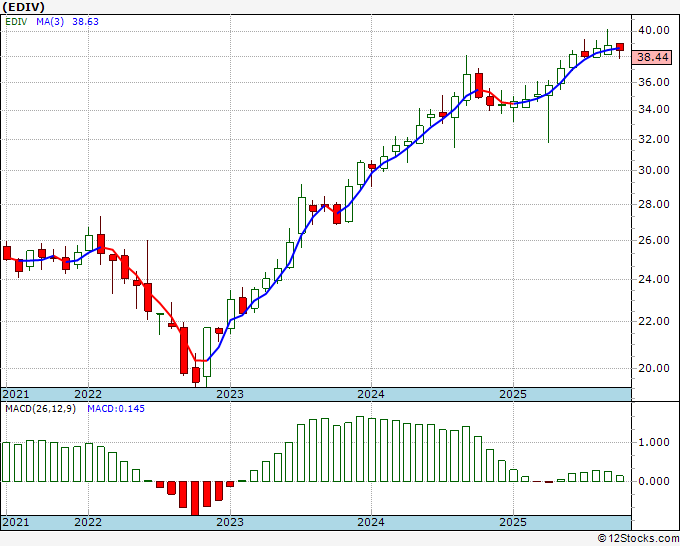
Task: Click the 12Stocks.com copyright text
Action: 638,538
